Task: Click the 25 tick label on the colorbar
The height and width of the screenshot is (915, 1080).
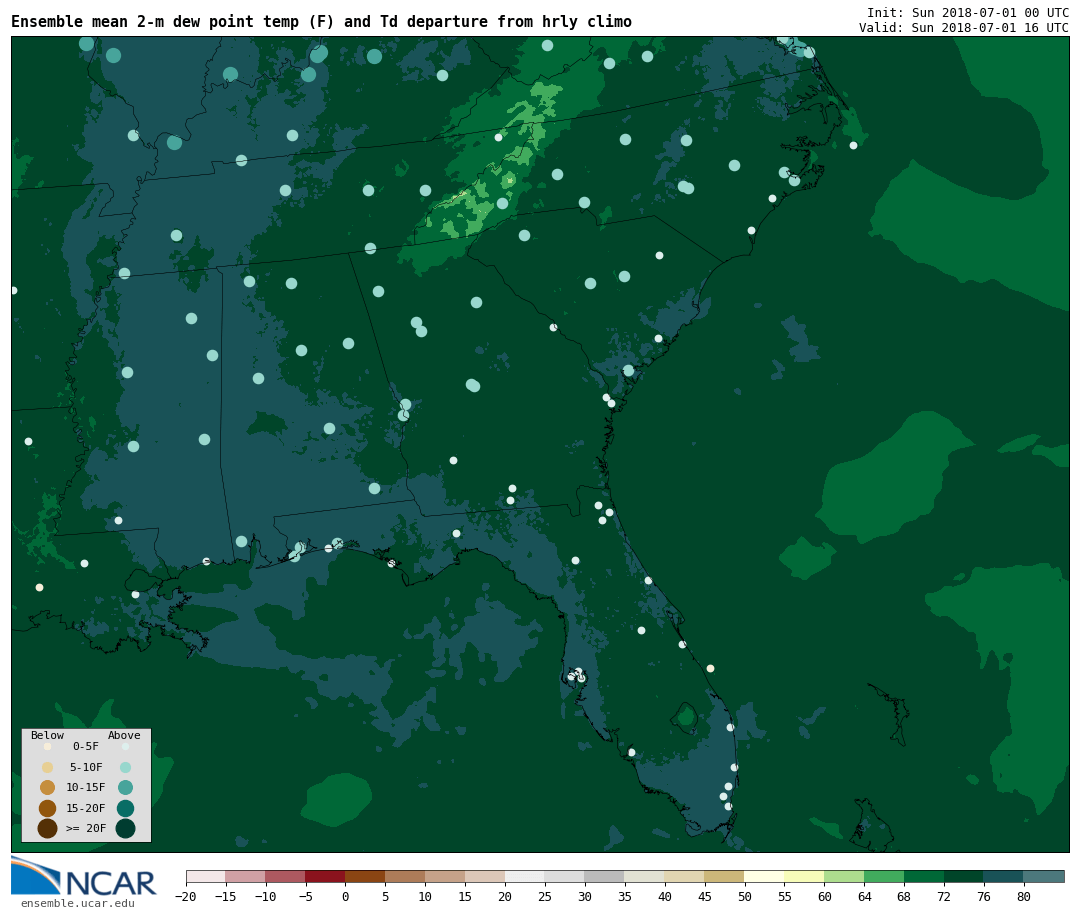Action: tap(545, 896)
